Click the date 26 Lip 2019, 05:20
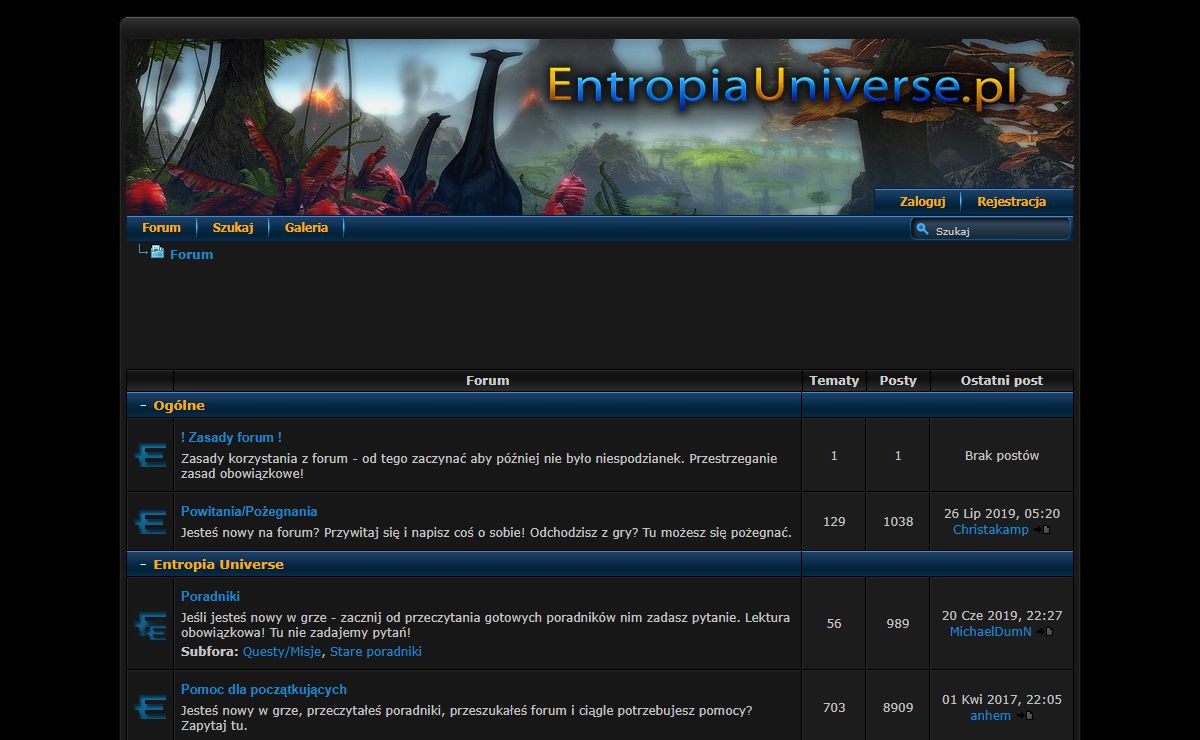1200x740 pixels. click(1002, 513)
